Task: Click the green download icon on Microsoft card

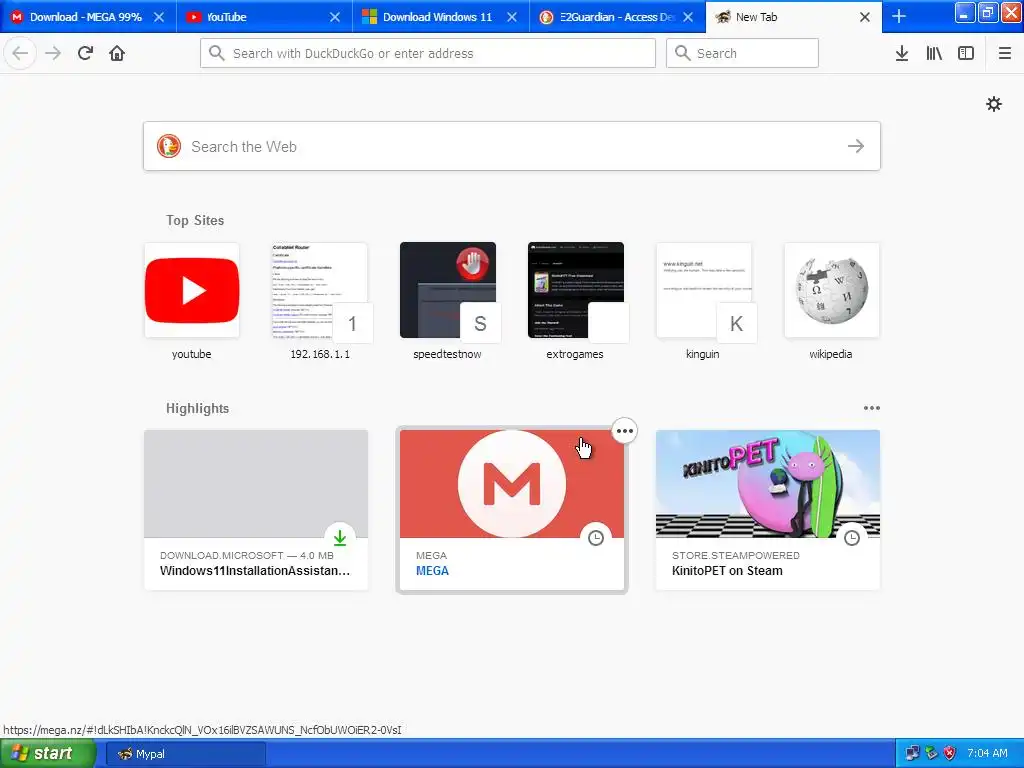Action: (x=340, y=538)
